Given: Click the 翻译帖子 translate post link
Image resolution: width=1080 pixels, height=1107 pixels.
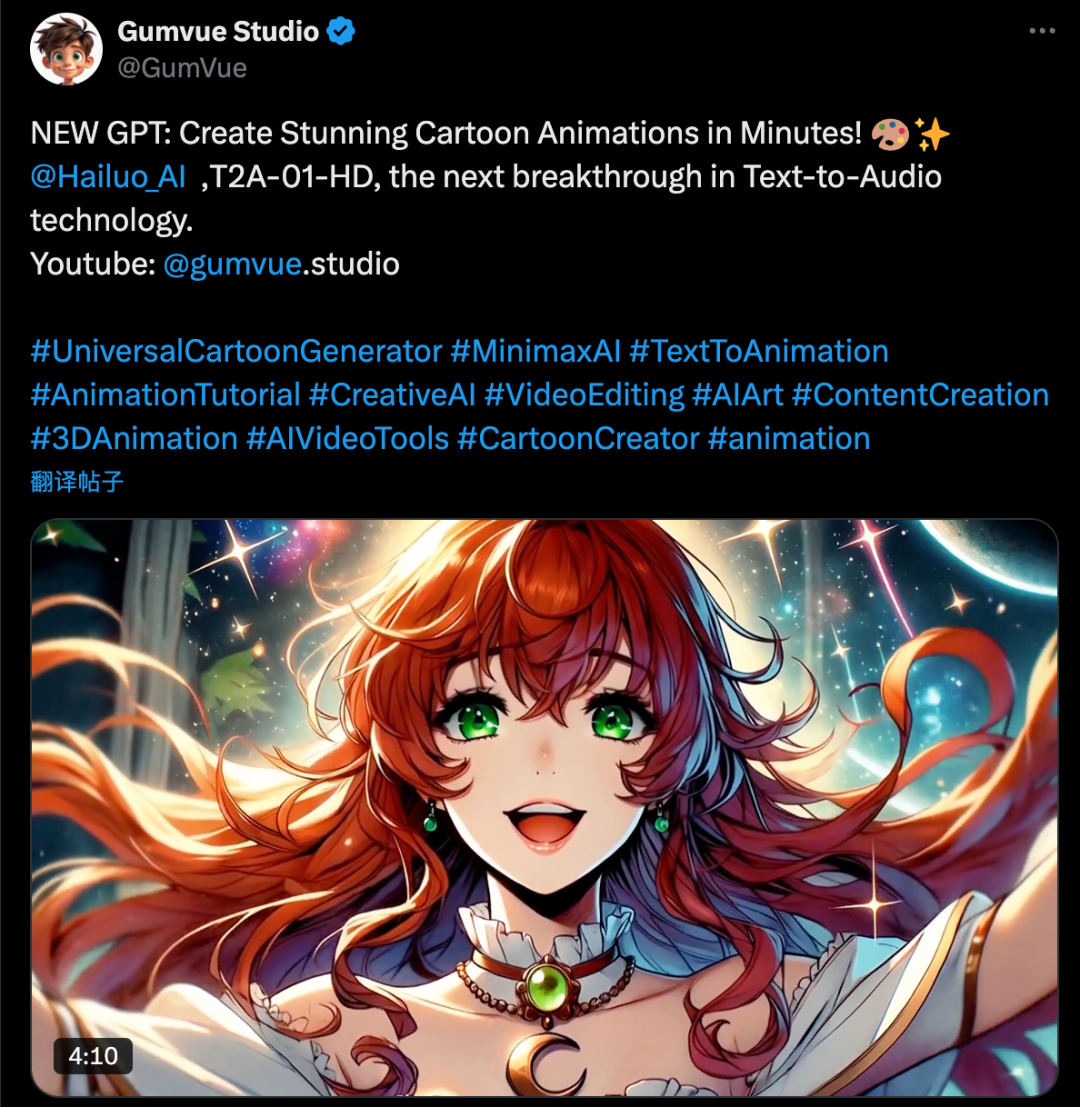Looking at the screenshot, I should point(77,482).
